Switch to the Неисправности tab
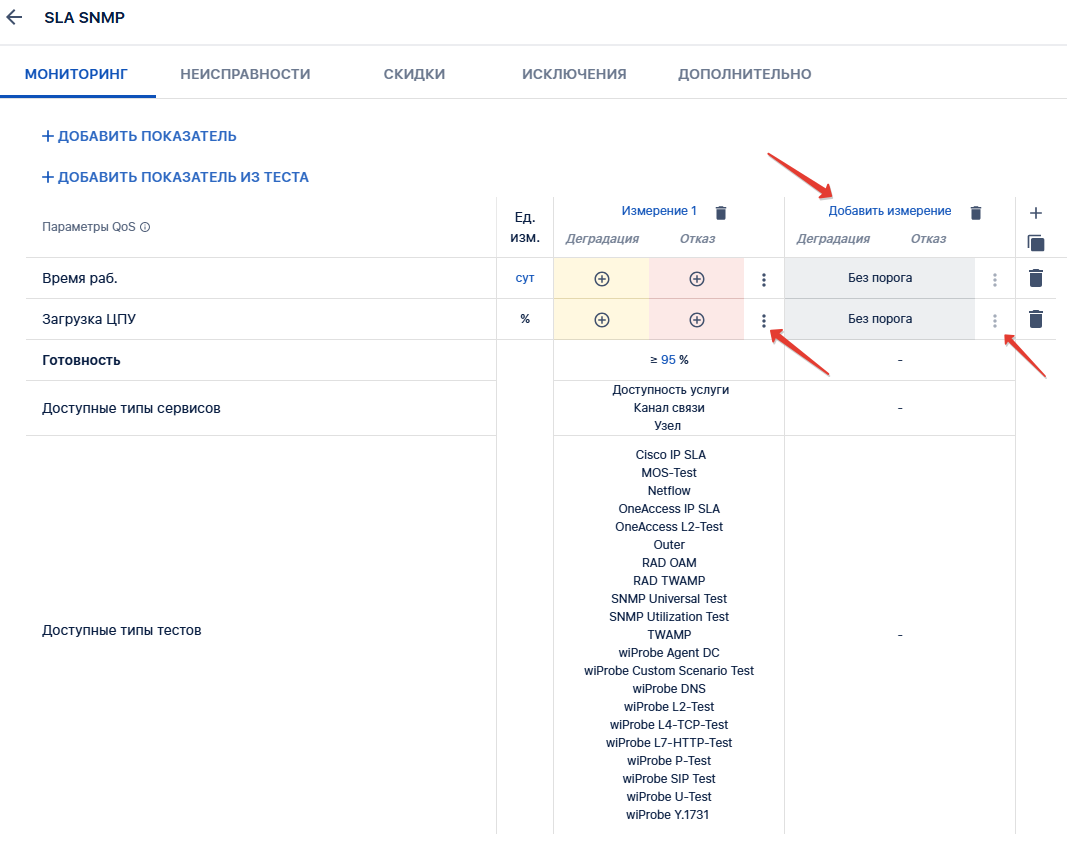The image size is (1067, 861). click(245, 74)
